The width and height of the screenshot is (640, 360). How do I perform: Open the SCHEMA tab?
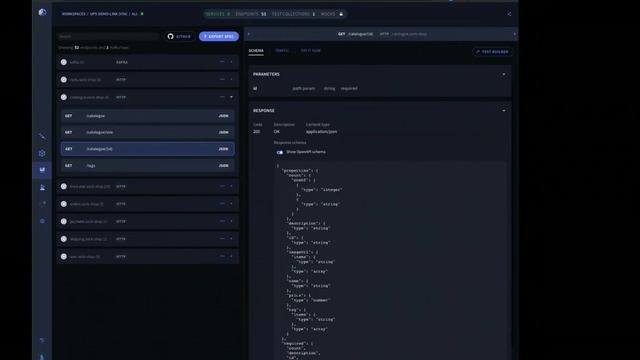pos(256,51)
